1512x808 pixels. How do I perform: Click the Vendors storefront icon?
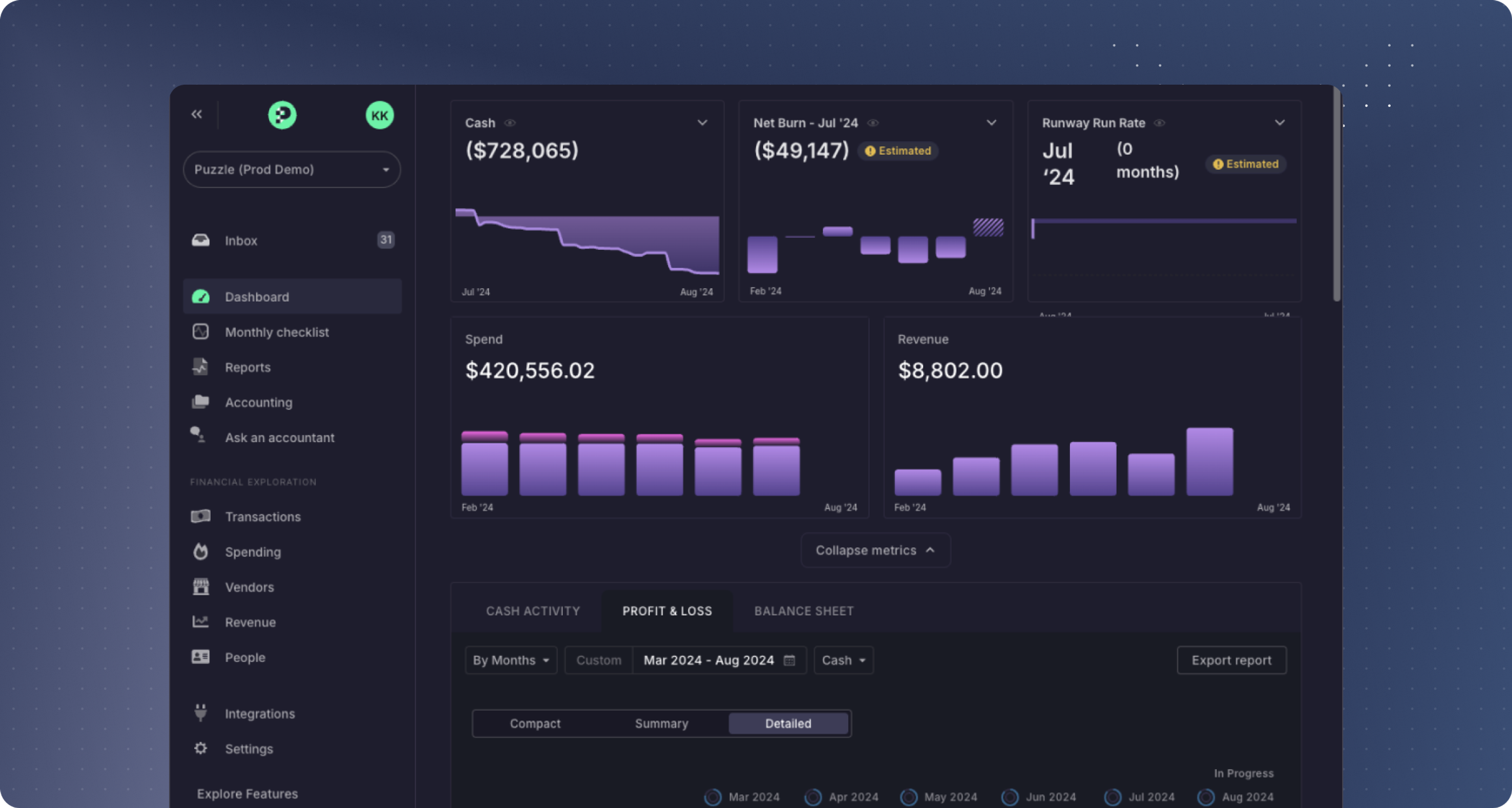coord(201,587)
